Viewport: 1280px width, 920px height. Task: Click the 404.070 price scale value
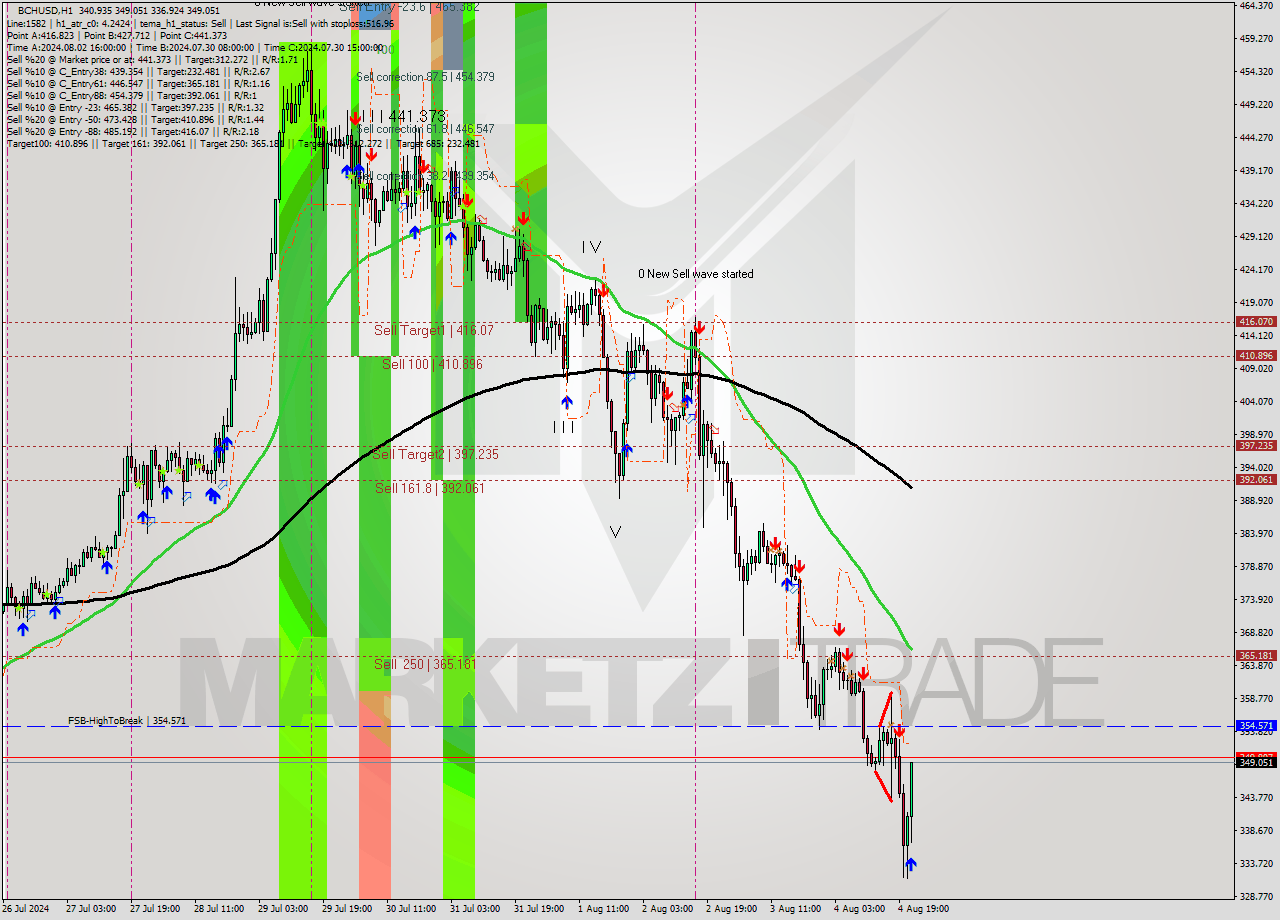1255,401
